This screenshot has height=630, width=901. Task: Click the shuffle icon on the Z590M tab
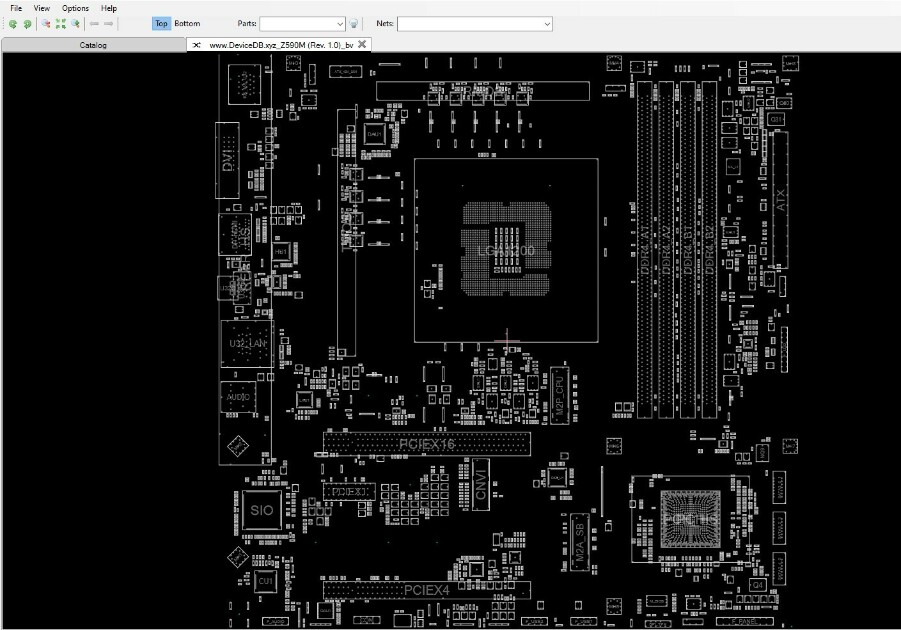click(197, 45)
